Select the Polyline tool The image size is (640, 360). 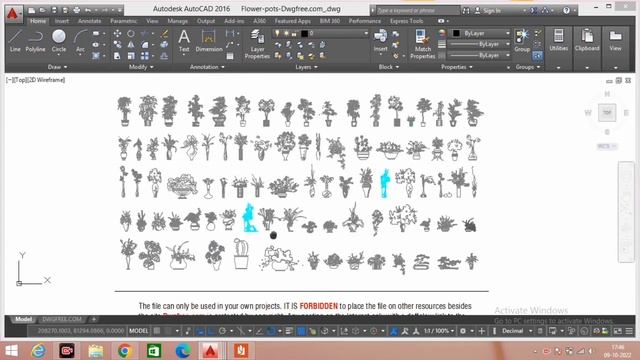pos(36,41)
